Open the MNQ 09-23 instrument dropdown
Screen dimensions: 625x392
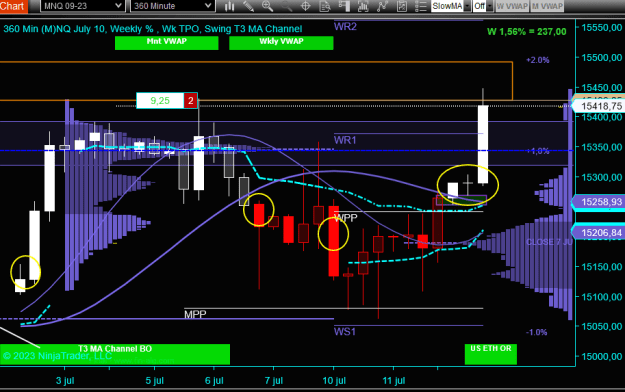tap(82, 6)
